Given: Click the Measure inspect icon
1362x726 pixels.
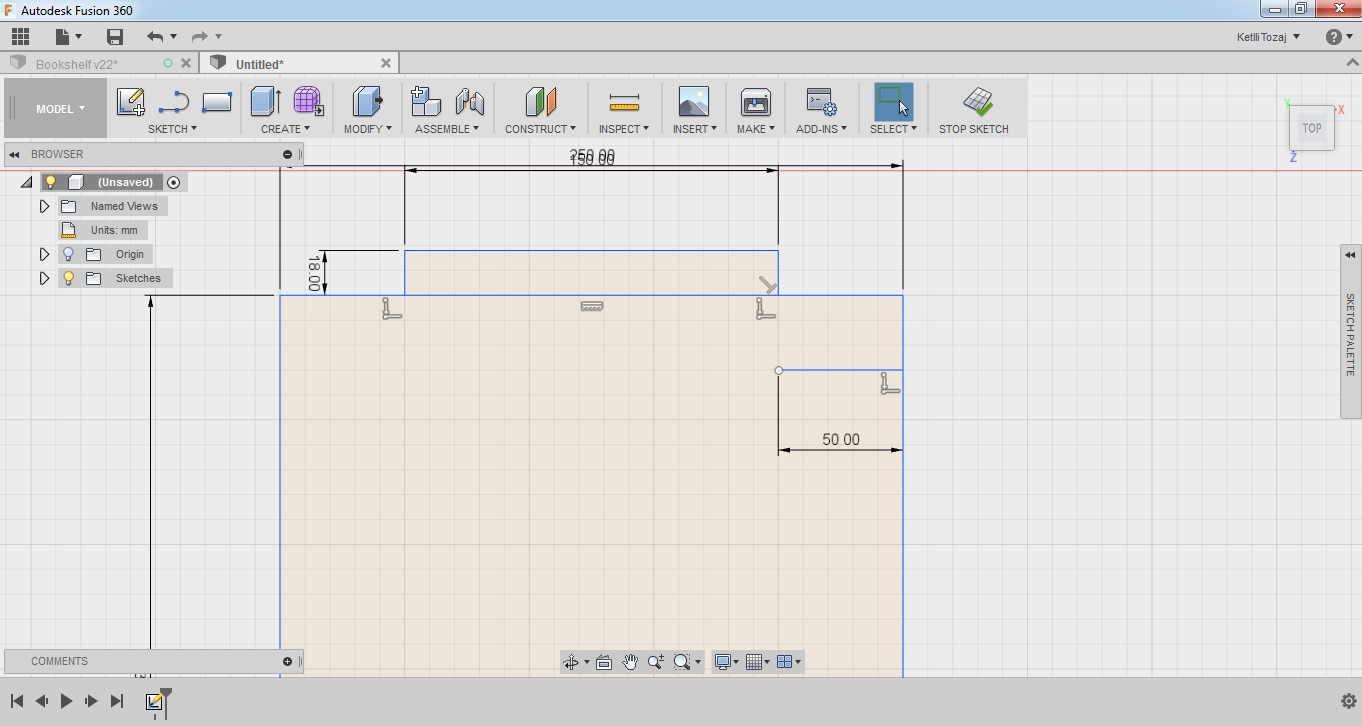Looking at the screenshot, I should pos(624,101).
